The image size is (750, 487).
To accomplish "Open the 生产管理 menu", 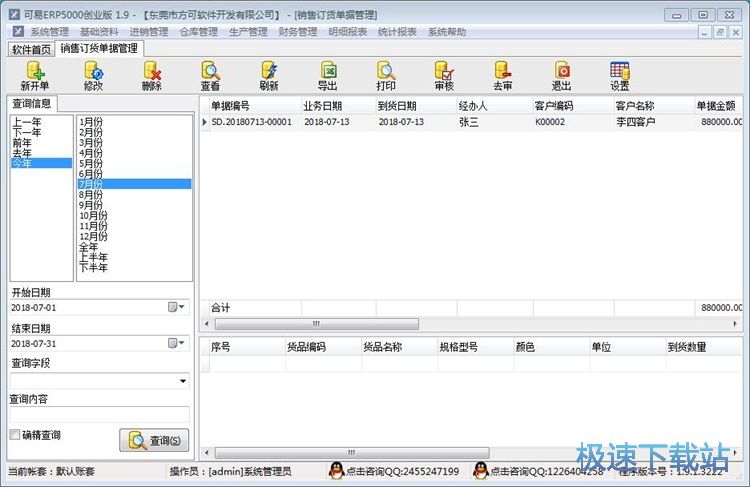I will click(248, 32).
